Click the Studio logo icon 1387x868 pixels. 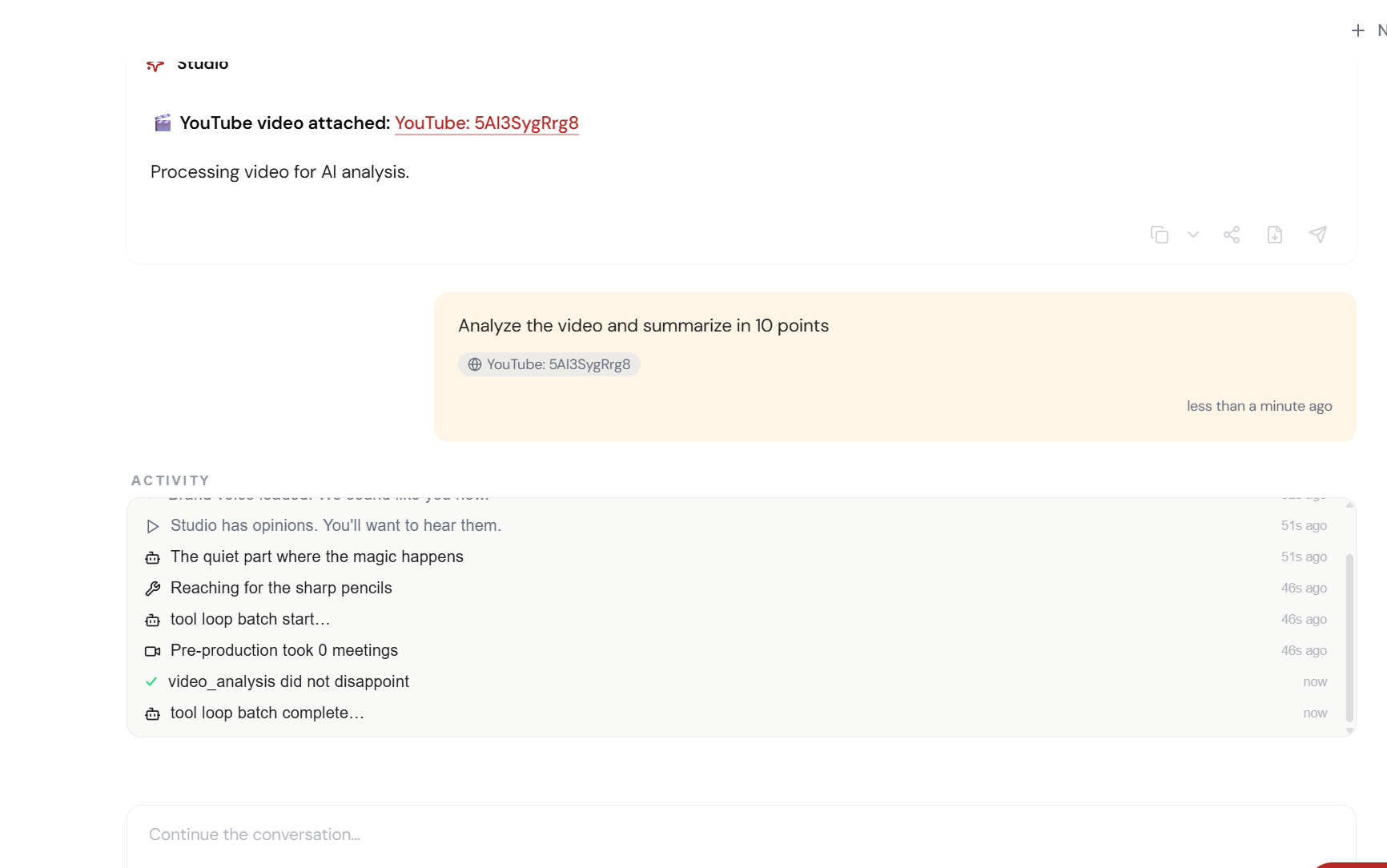[x=155, y=66]
